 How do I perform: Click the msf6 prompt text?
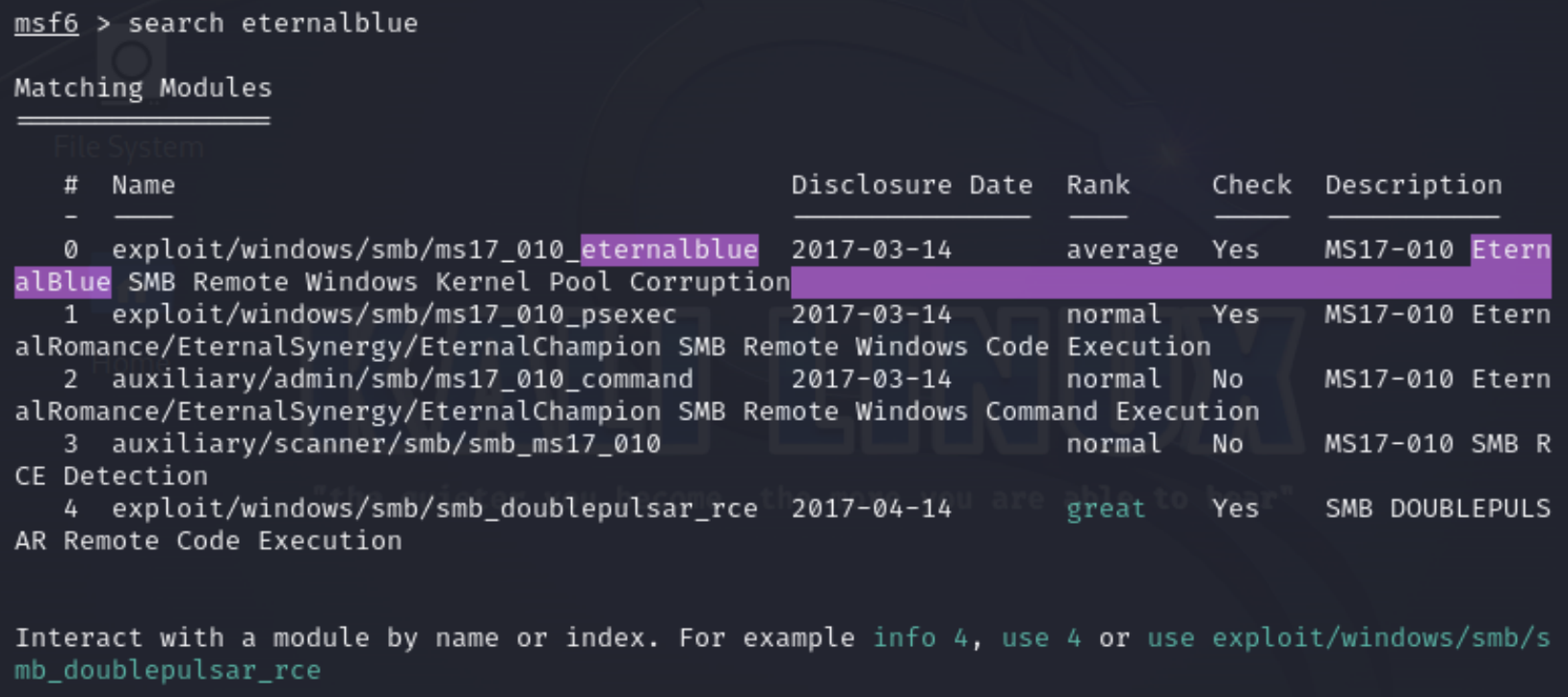tap(46, 23)
